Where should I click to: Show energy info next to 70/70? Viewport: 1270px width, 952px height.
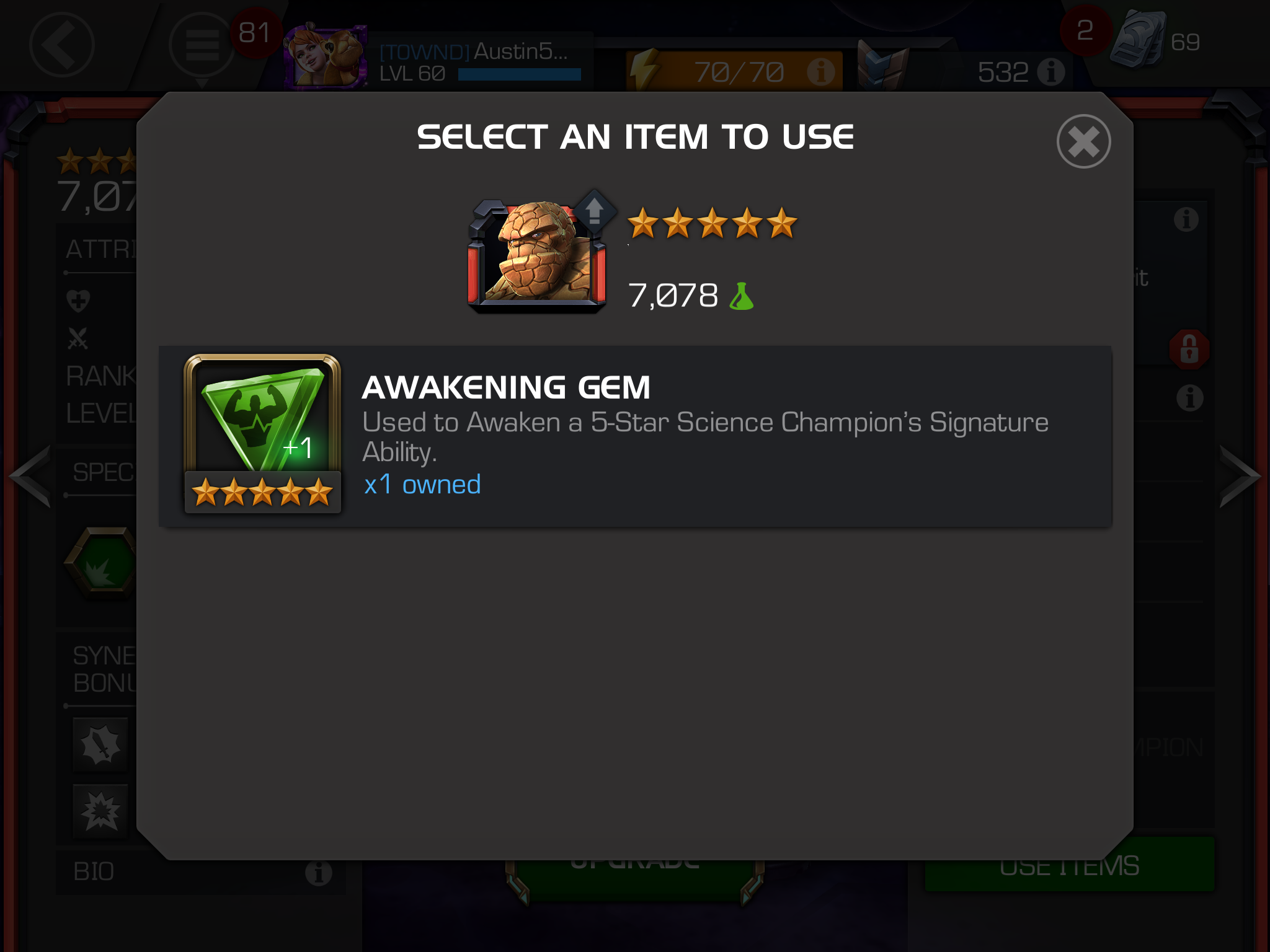coord(820,72)
